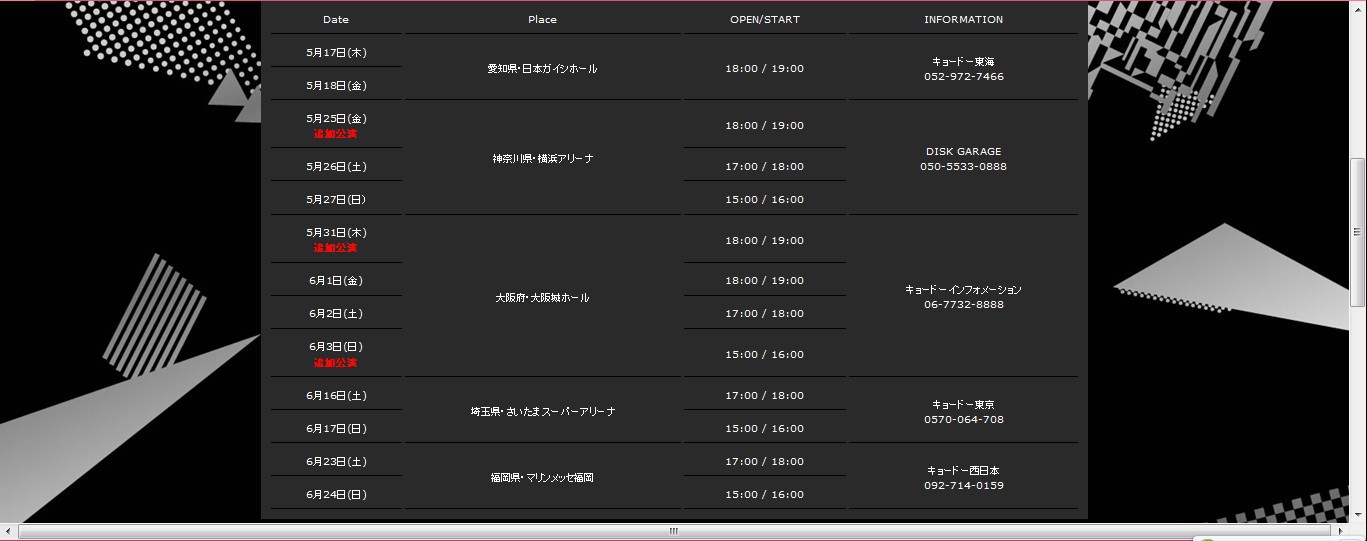Image resolution: width=1367 pixels, height=541 pixels.
Task: Click the キョードー東海 phone number 052-972-7466
Action: [963, 77]
